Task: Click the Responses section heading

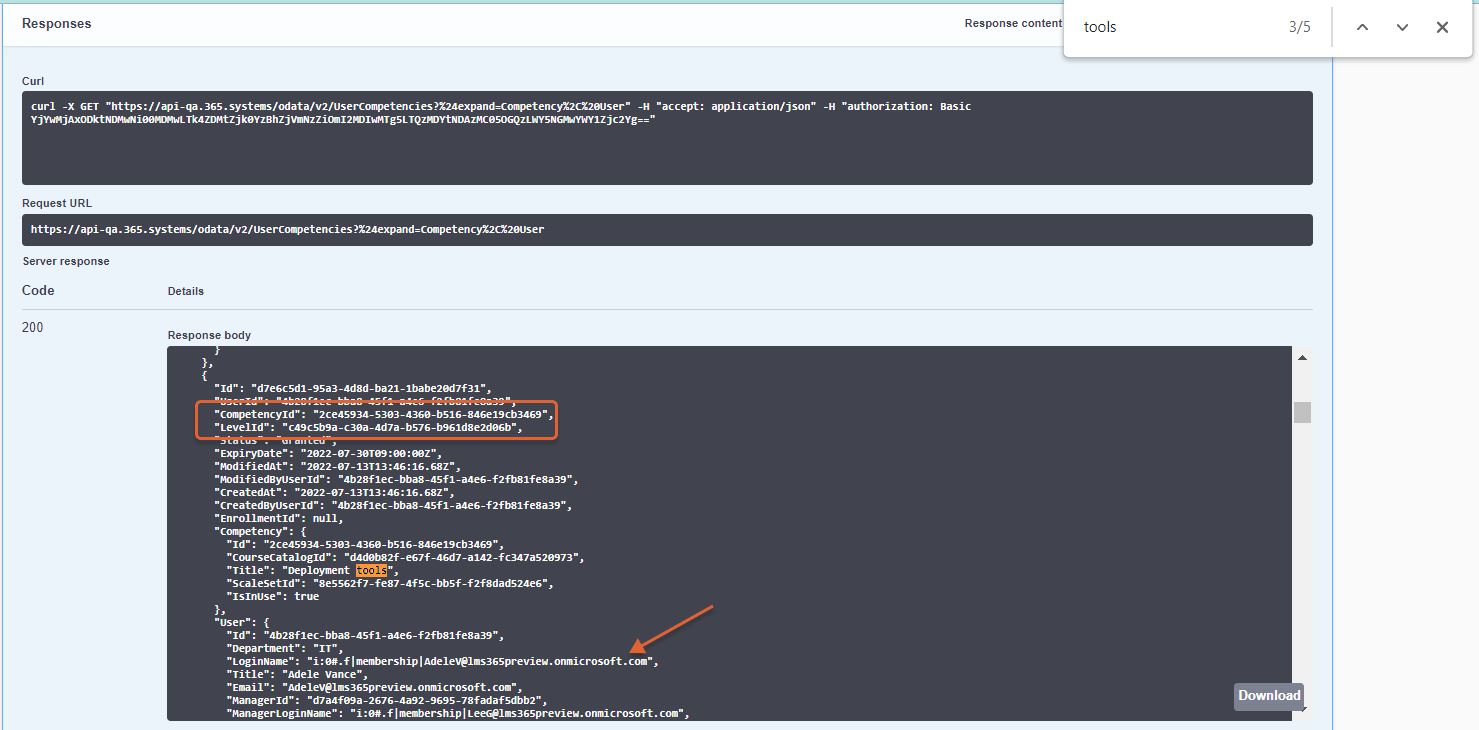Action: 57,23
